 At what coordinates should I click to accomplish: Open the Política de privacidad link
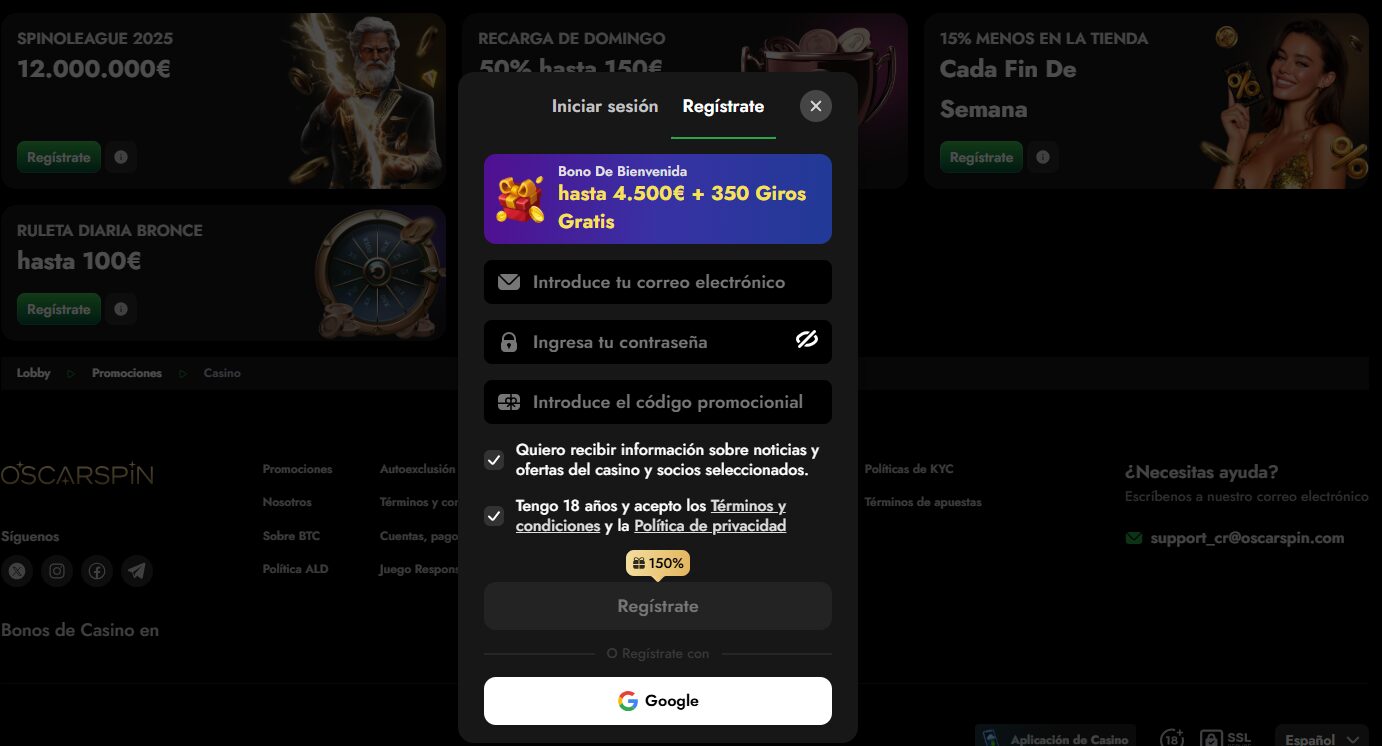(710, 526)
